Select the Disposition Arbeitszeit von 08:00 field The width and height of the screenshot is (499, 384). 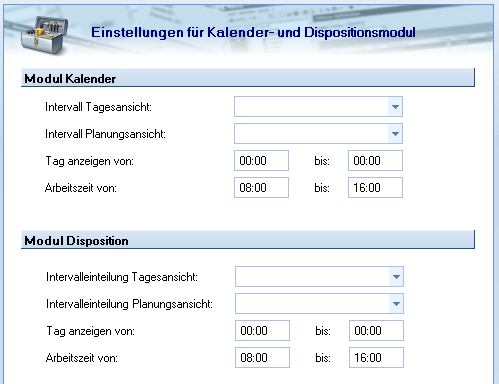click(262, 358)
